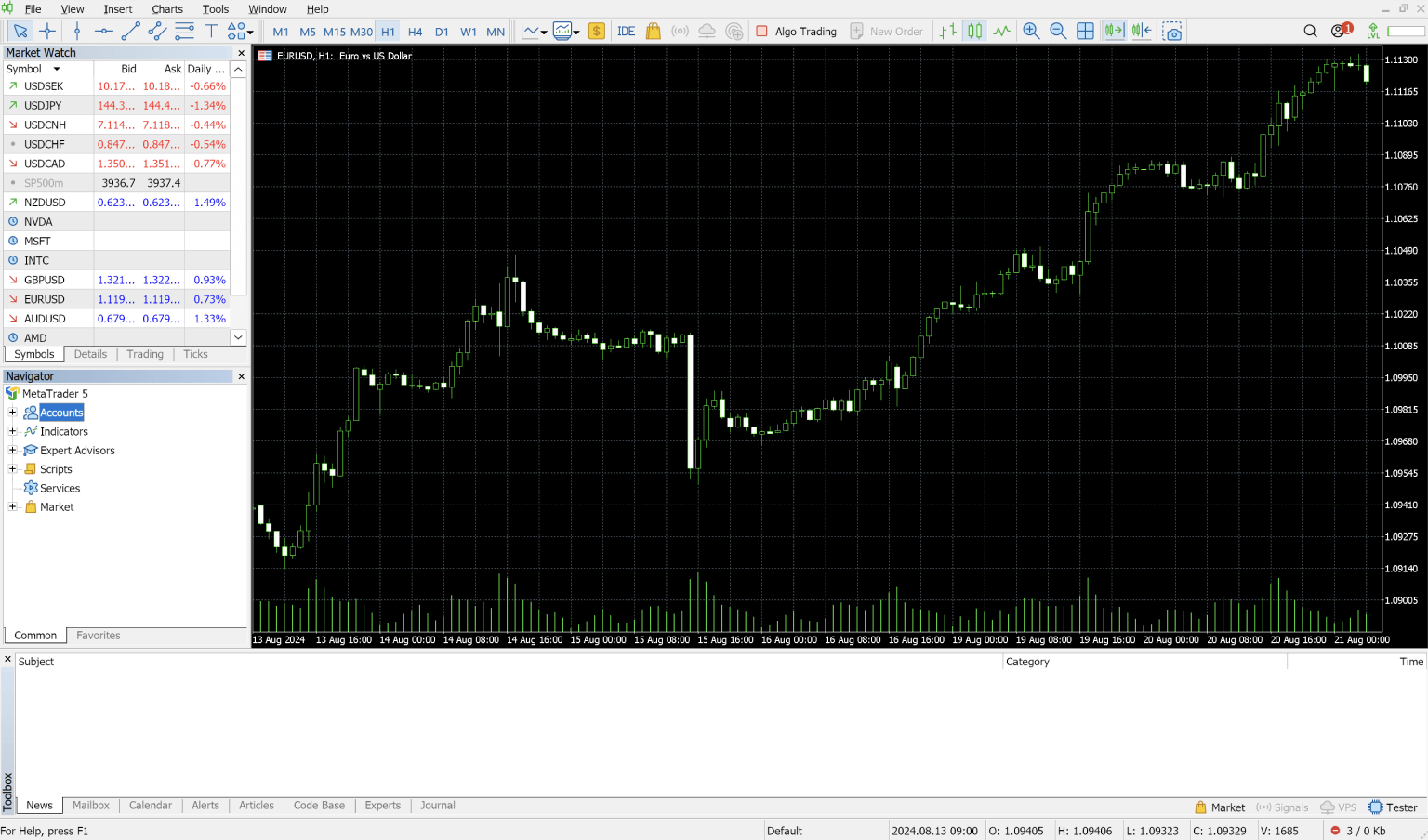
Task: Select the equidistant channel tool
Action: pos(157,32)
